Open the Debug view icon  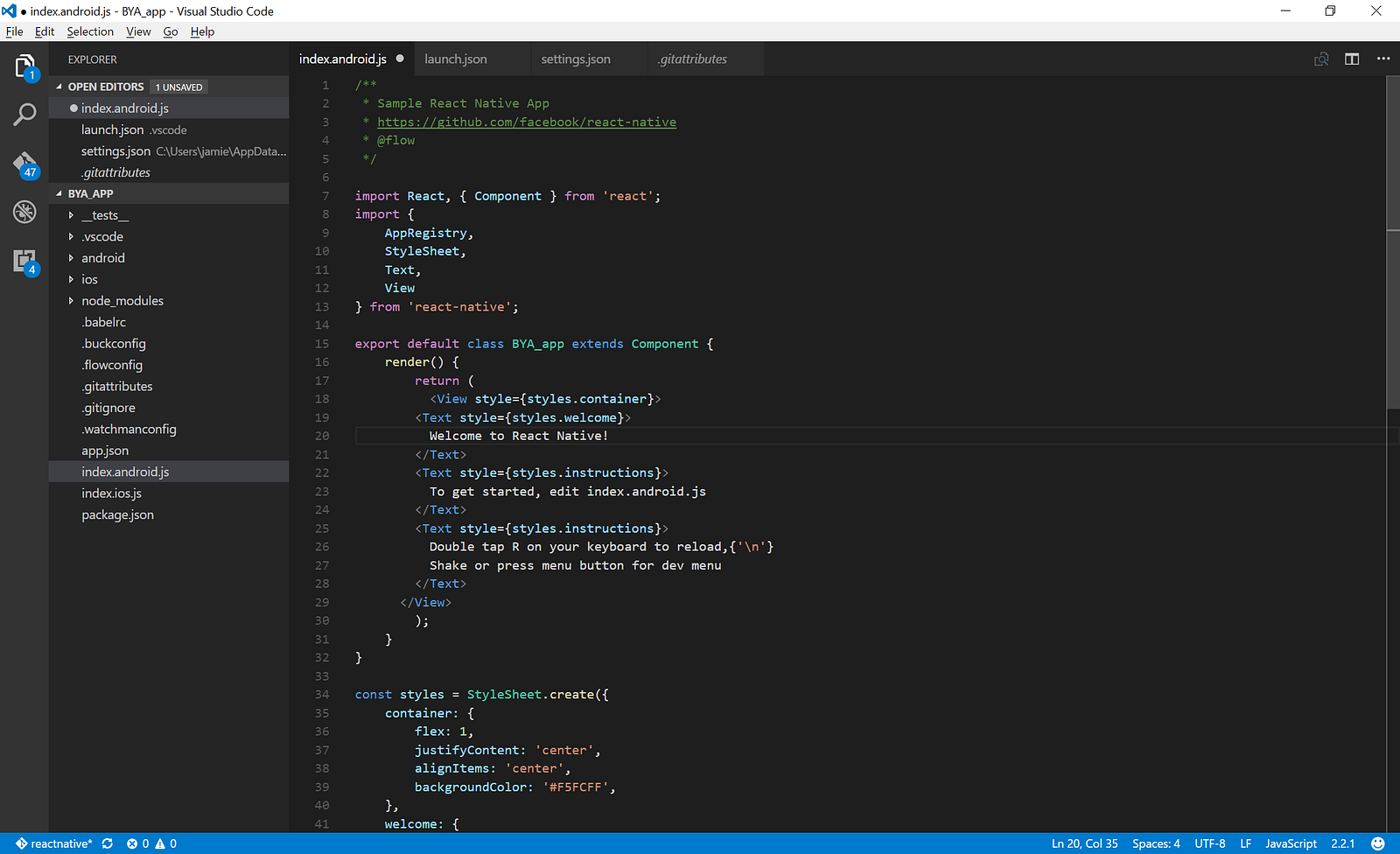click(x=24, y=211)
